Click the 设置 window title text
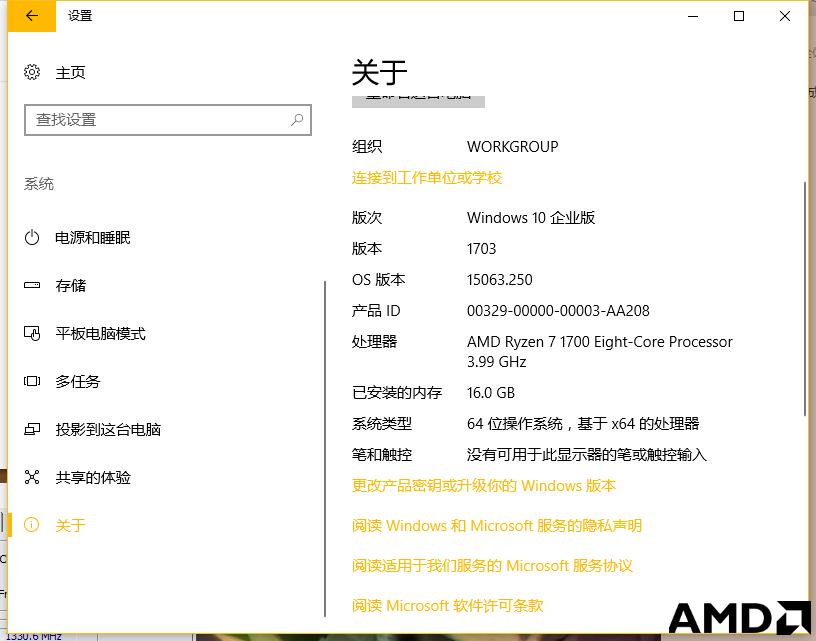 click(80, 16)
